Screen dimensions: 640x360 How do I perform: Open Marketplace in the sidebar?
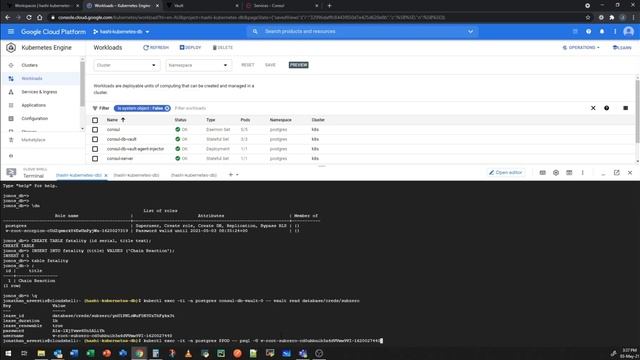33,140
